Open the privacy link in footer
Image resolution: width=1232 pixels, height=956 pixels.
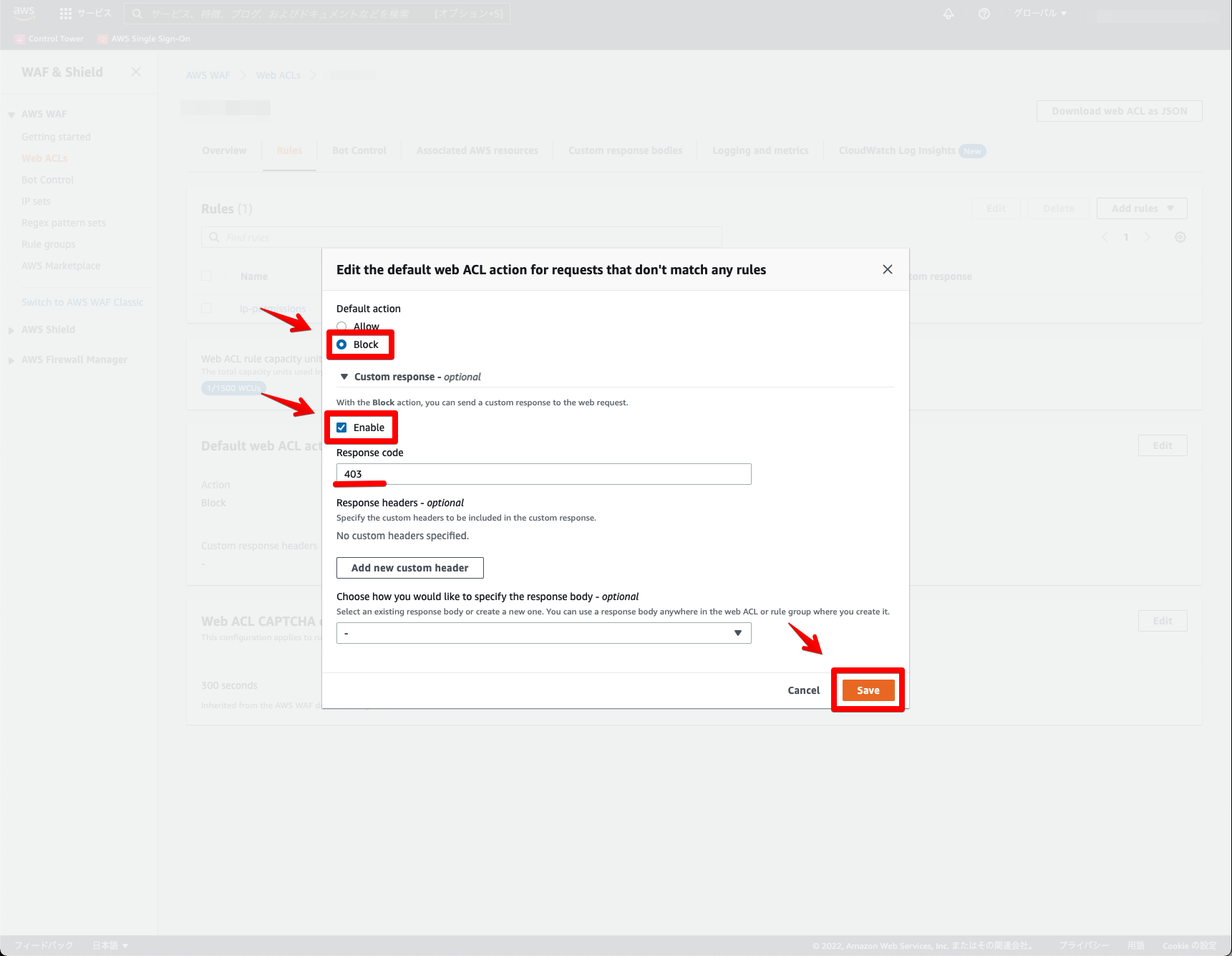1084,945
